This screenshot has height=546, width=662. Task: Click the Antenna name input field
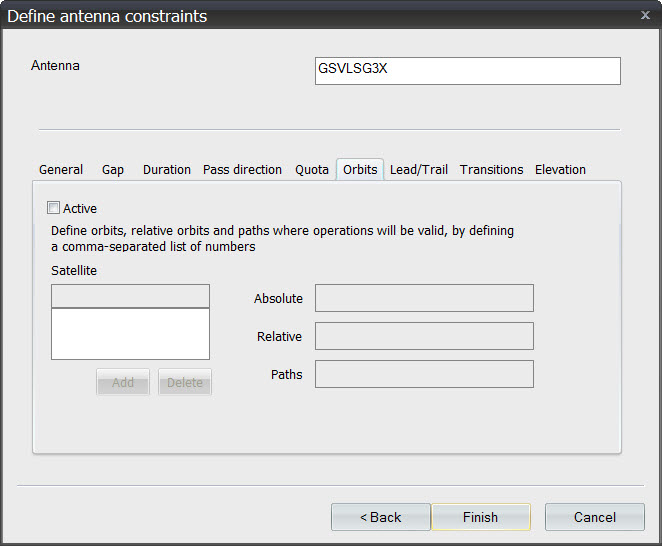click(x=467, y=71)
